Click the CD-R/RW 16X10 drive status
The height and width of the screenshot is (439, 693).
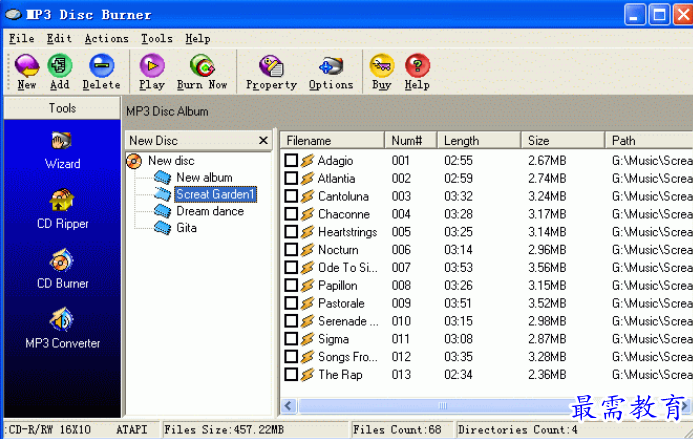click(50, 430)
